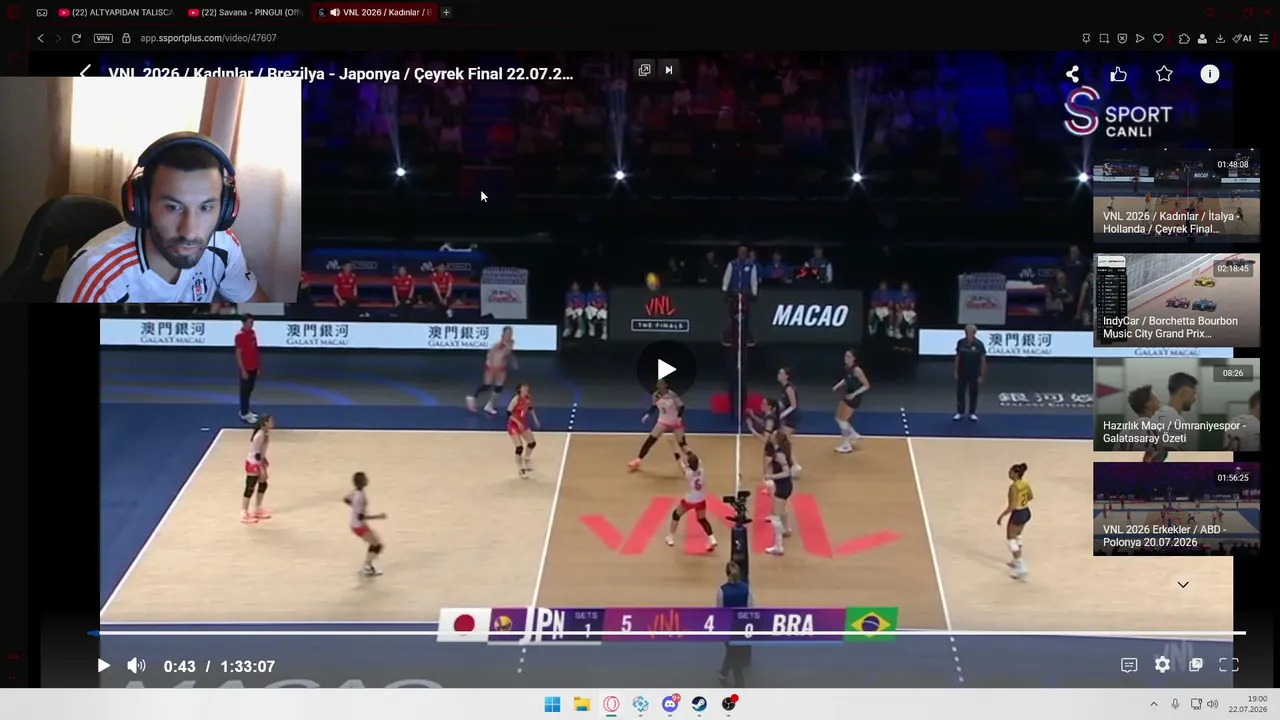Open File Explorer from the taskbar
1280x720 pixels.
(582, 704)
